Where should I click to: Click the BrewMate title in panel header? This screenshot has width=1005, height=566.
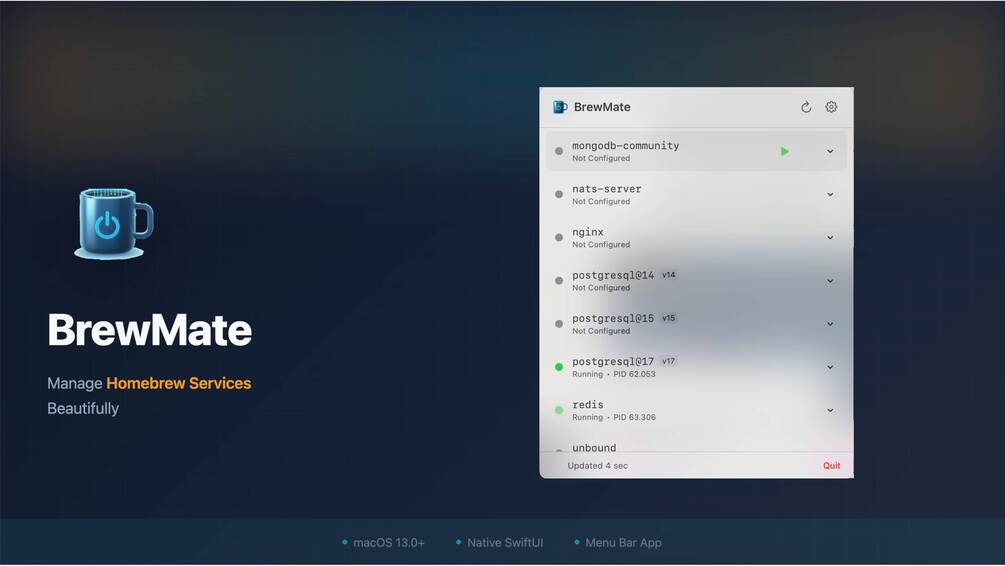click(x=602, y=107)
